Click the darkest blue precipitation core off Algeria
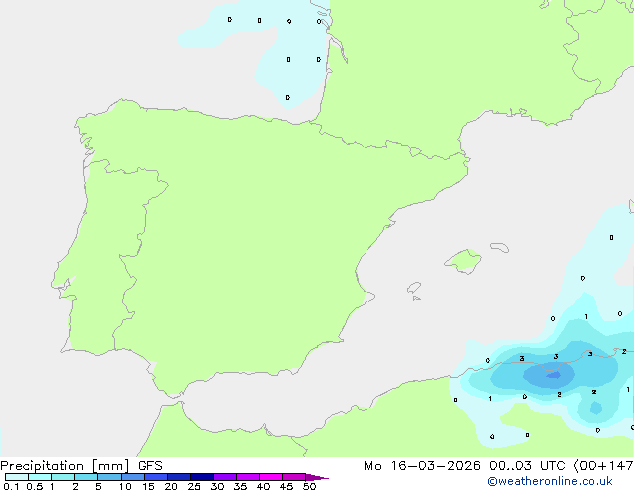This screenshot has height=490, width=634. coord(553,376)
